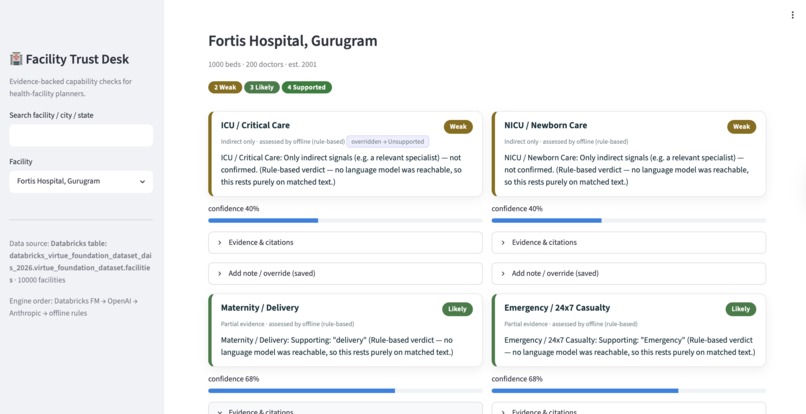Image resolution: width=806 pixels, height=414 pixels.
Task: Click the 4 Supported summary badge
Action: (307, 87)
